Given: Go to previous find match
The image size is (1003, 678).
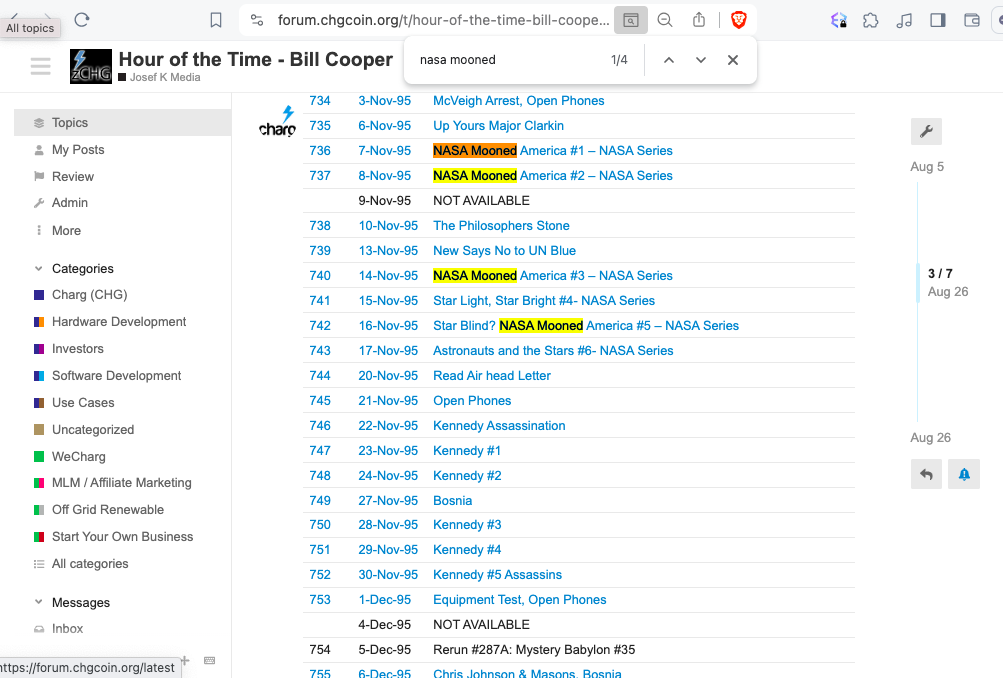Looking at the screenshot, I should point(668,60).
